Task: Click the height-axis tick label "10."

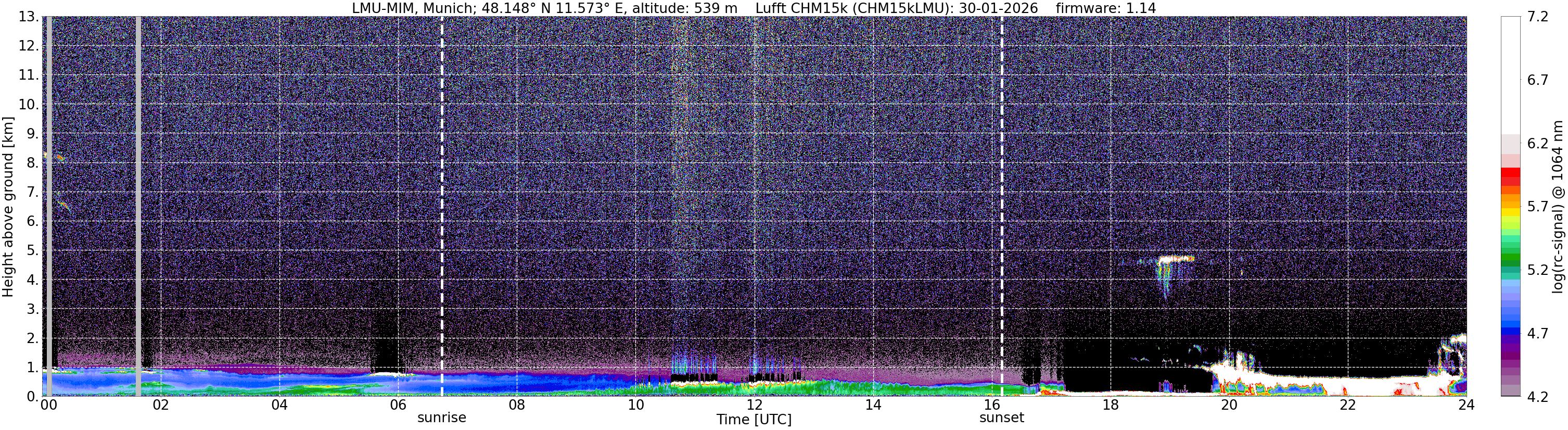Action: coord(29,104)
